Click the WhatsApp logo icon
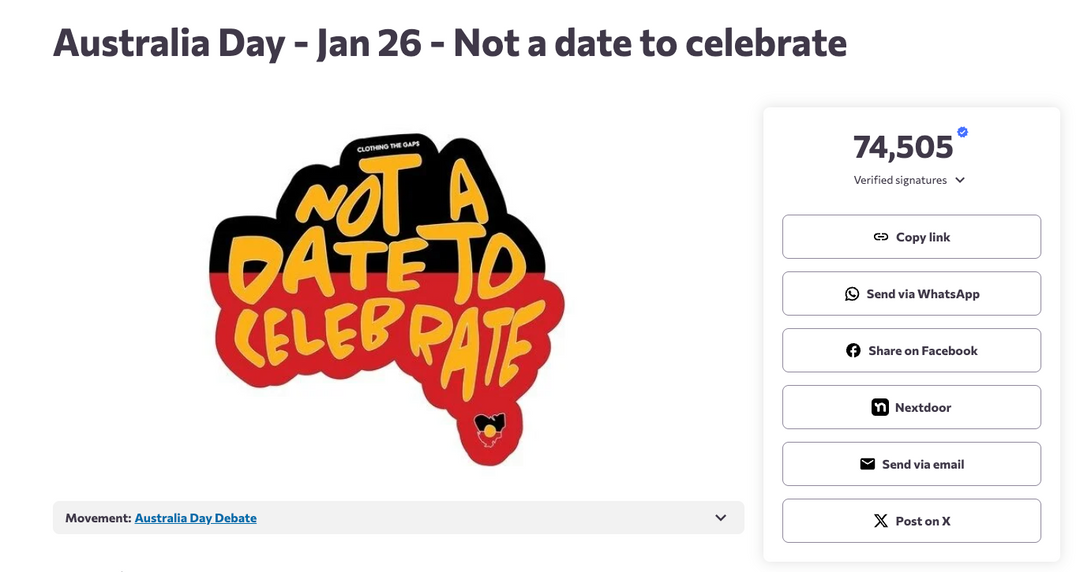The width and height of the screenshot is (1080, 572). tap(852, 294)
